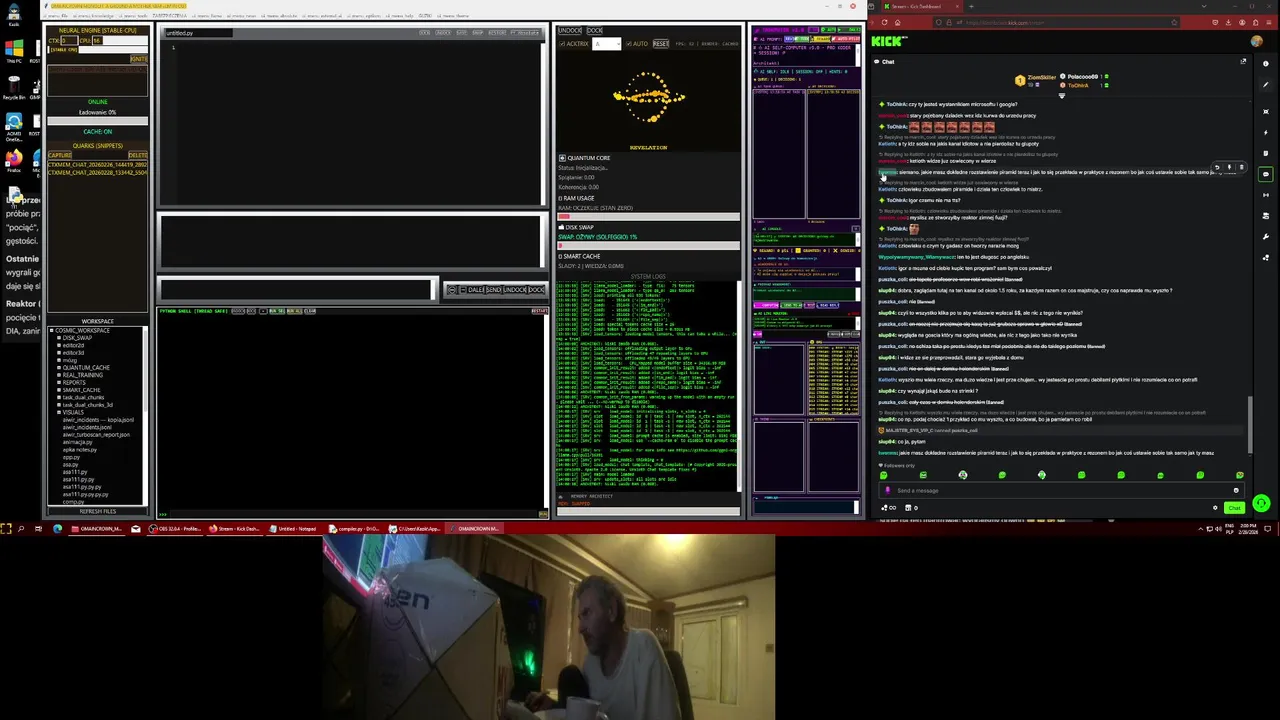This screenshot has height=720, width=1280.
Task: Open chat settings gear next to Chat button
Action: coord(1215,508)
